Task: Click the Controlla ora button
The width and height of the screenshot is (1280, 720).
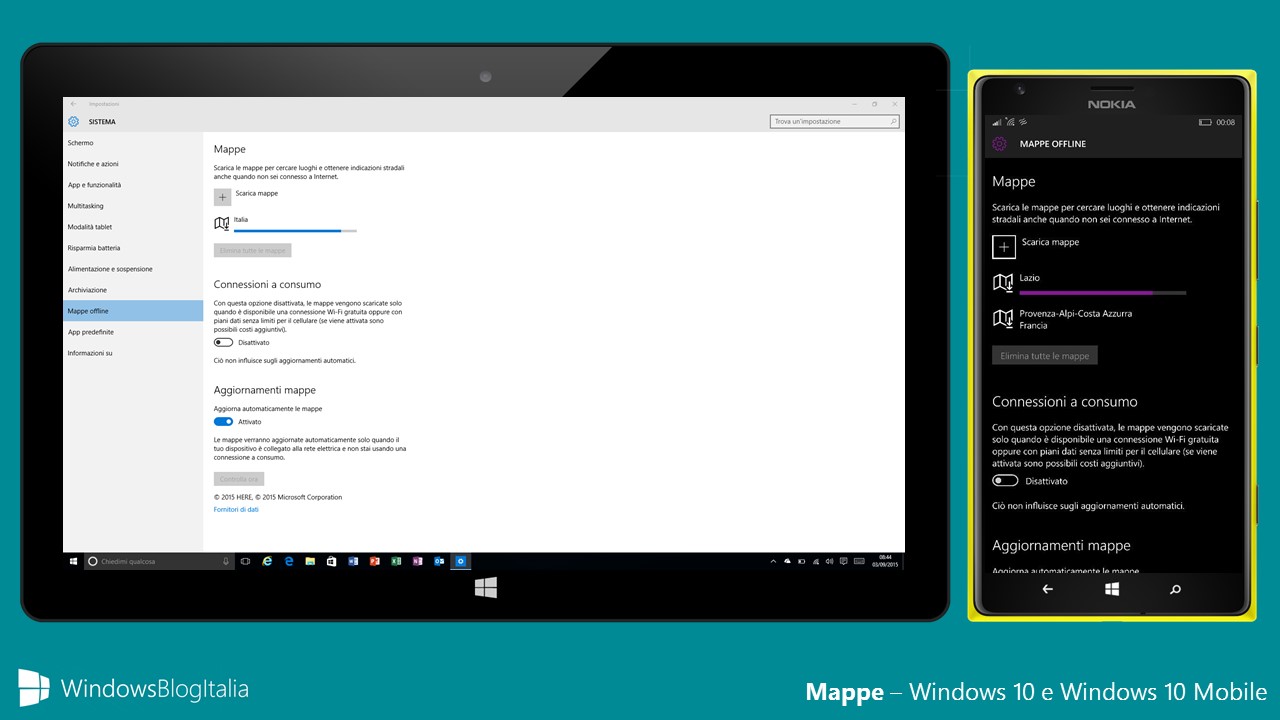Action: (x=239, y=479)
